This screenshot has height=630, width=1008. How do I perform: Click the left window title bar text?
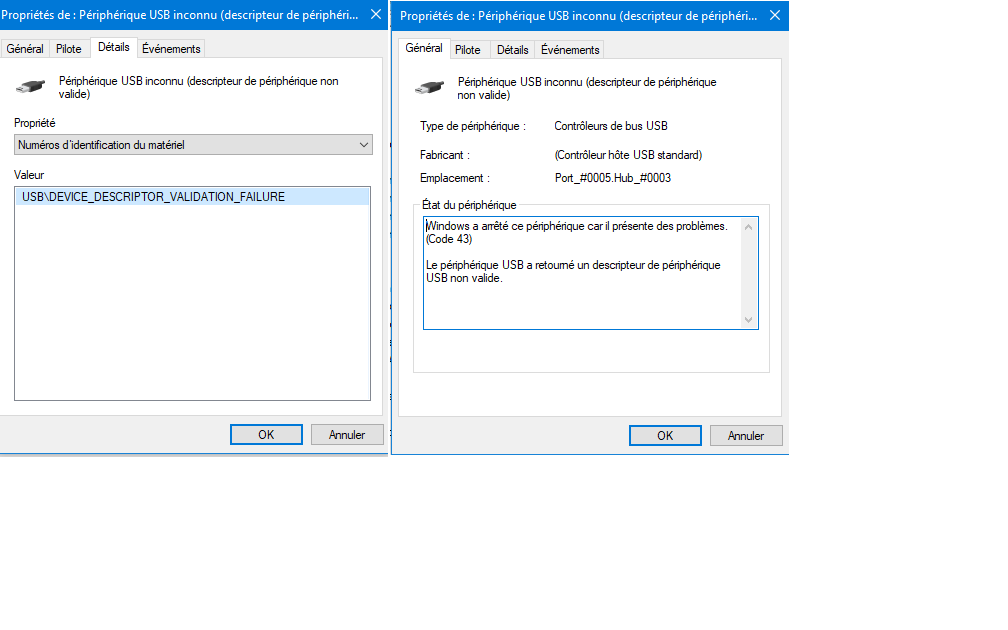pyautogui.click(x=180, y=15)
